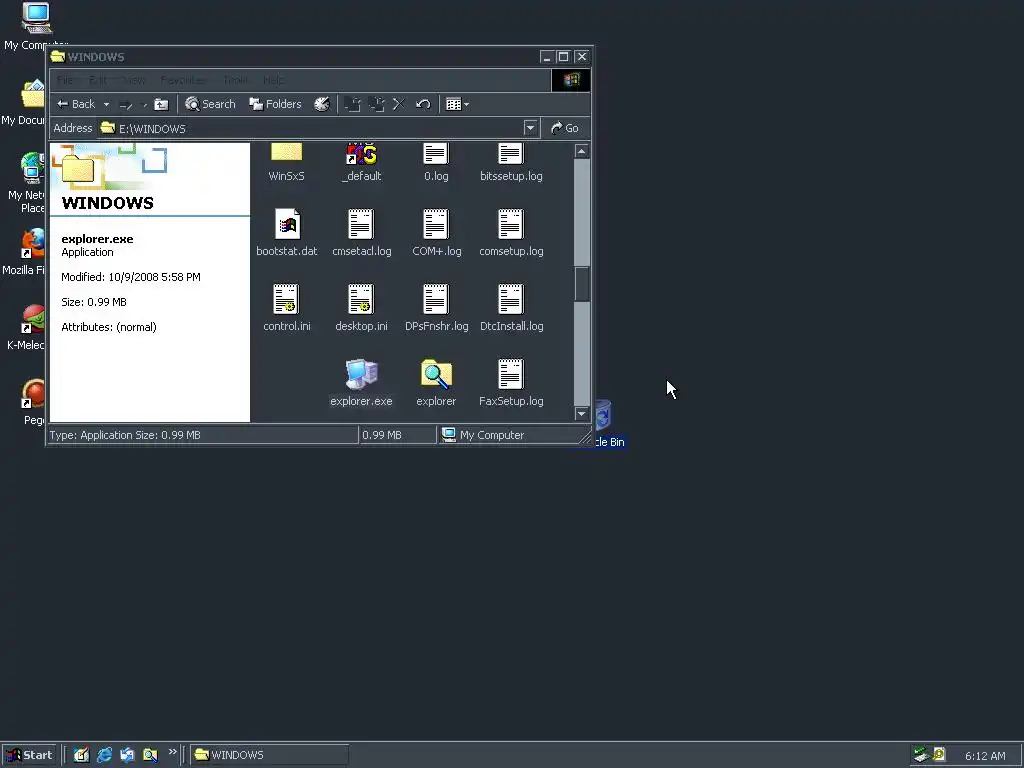Open Internet Explorer from Quick Launch
The width and height of the screenshot is (1024, 768).
[104, 755]
